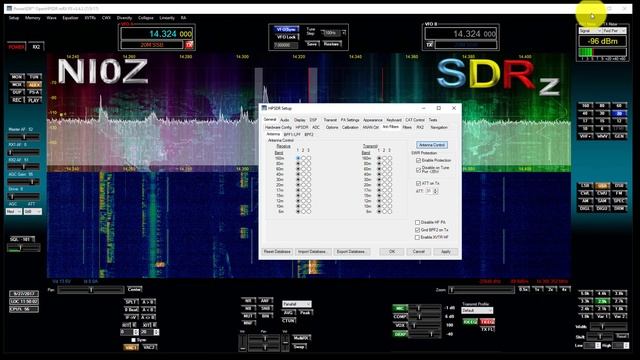Open the RX meter Signal dropdown

pos(590,31)
